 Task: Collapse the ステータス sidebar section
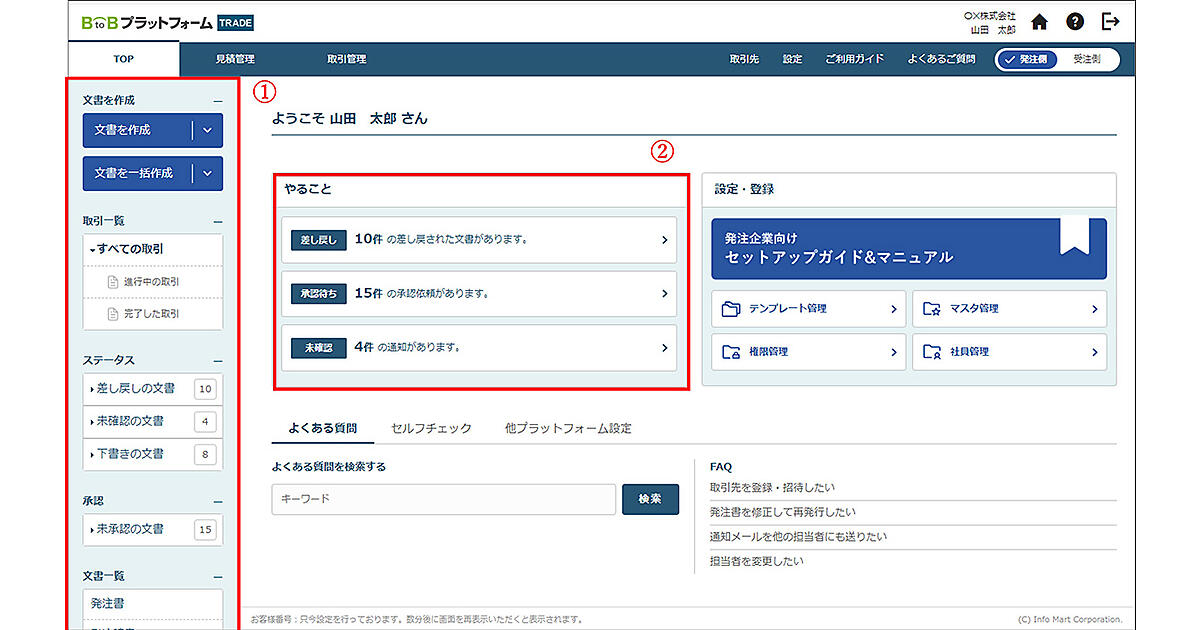coord(217,360)
